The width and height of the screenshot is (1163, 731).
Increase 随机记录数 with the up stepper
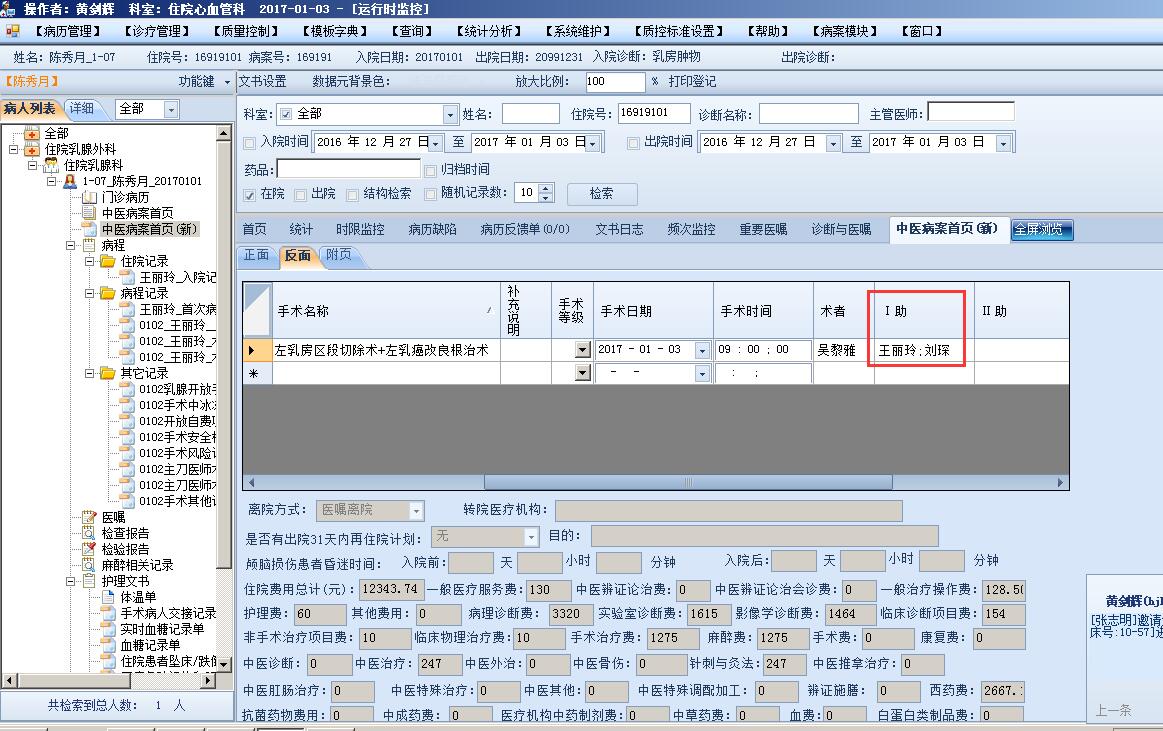(x=546, y=188)
